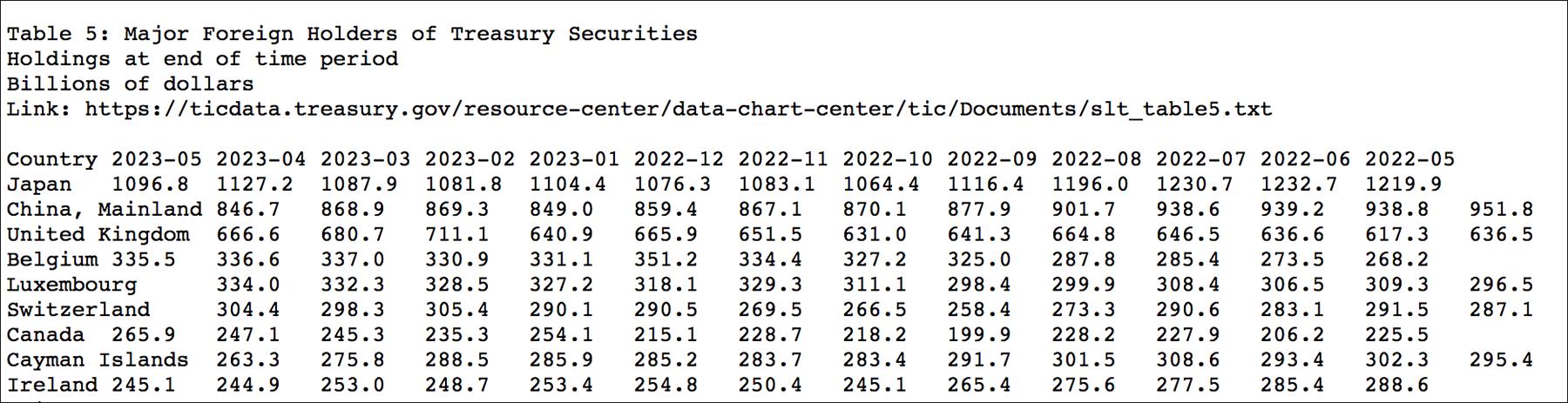Select the 2022-12 column header
The image size is (1568, 403).
(x=679, y=160)
